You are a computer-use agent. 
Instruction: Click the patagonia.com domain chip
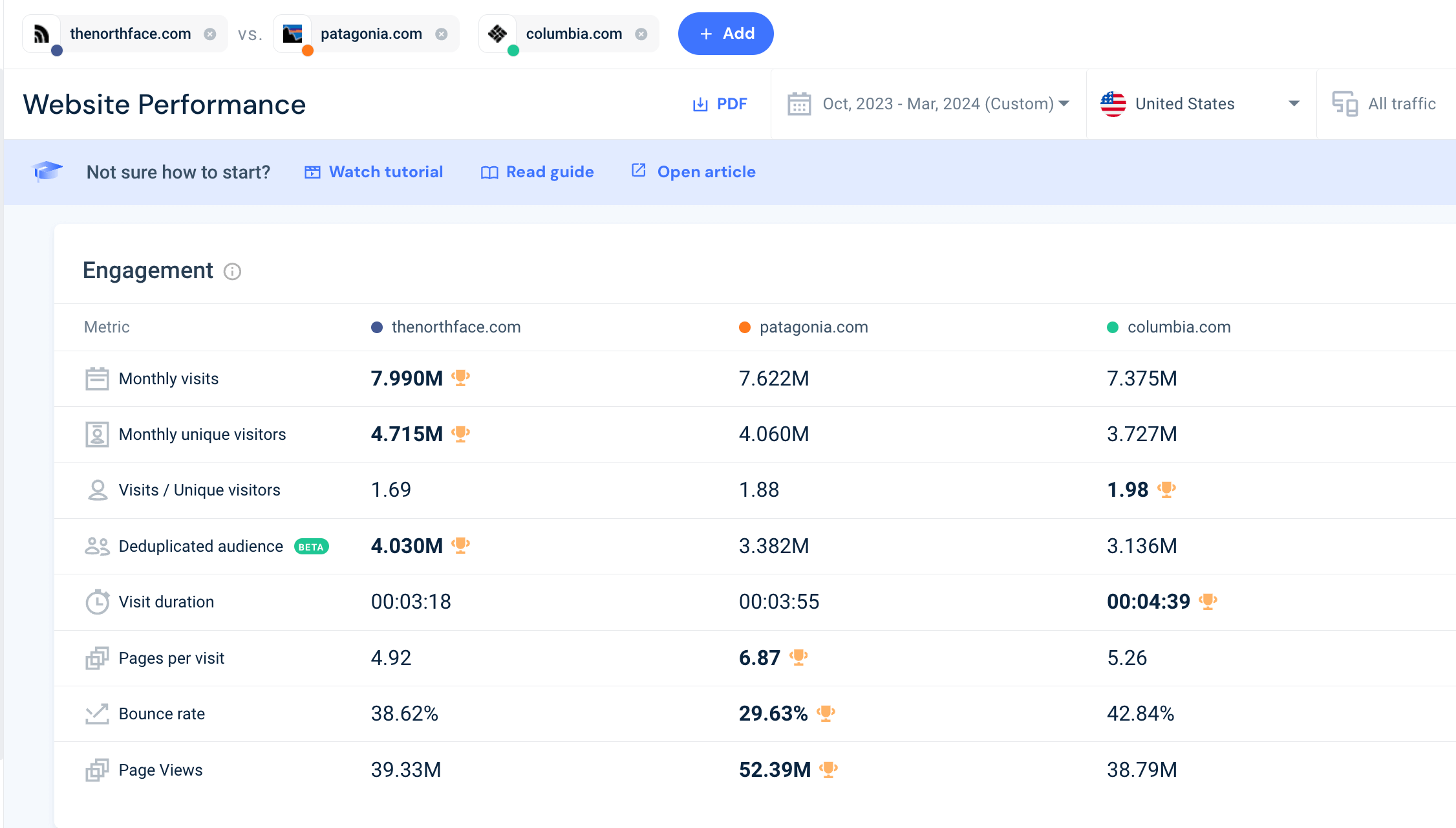pyautogui.click(x=367, y=34)
